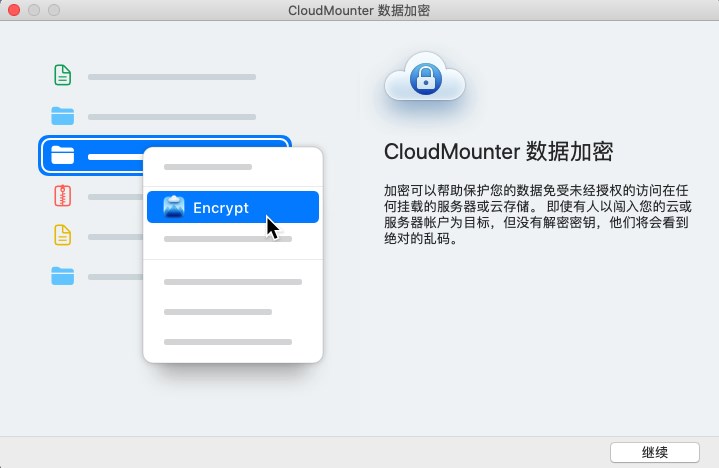719x468 pixels.
Task: Click the green document file icon
Action: 62,75
